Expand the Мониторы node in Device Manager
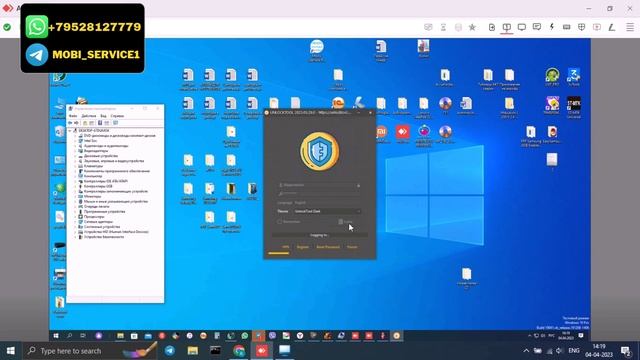Viewport: 640px width, 360px height. [x=76, y=196]
